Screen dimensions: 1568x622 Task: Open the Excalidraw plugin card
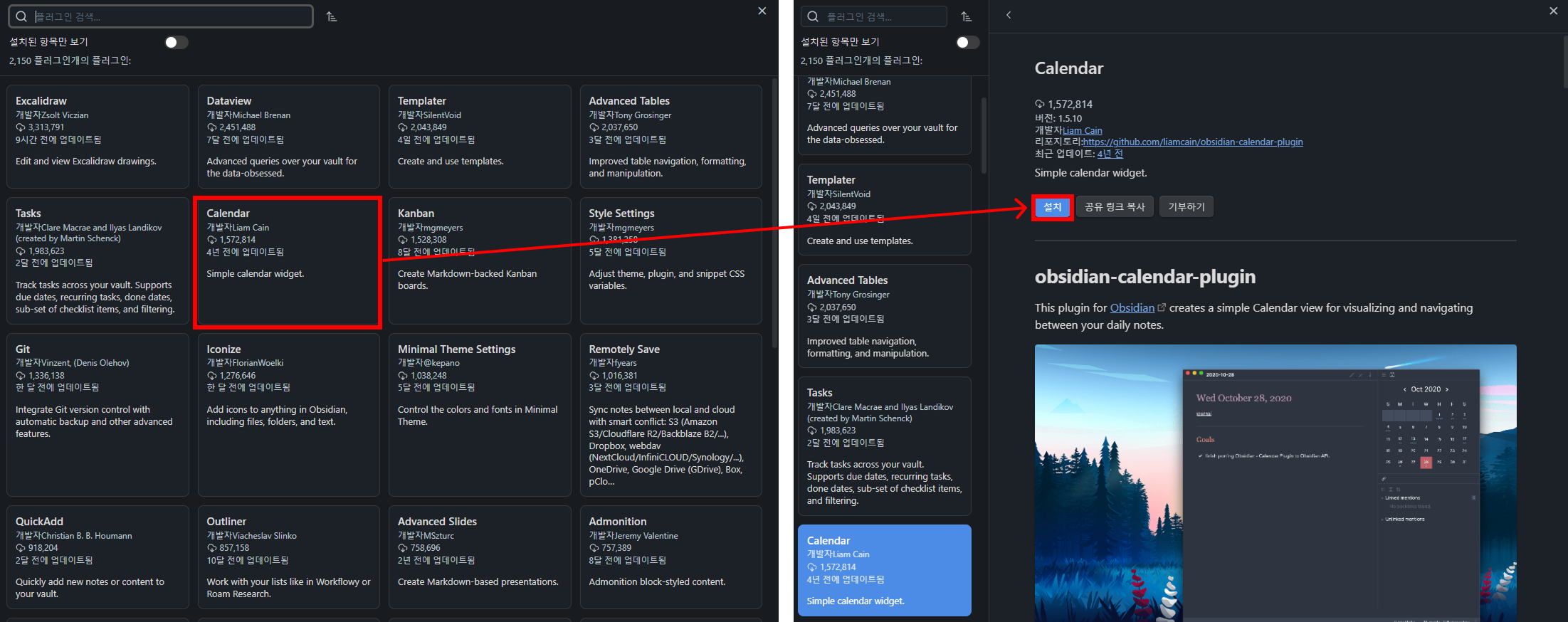click(98, 137)
